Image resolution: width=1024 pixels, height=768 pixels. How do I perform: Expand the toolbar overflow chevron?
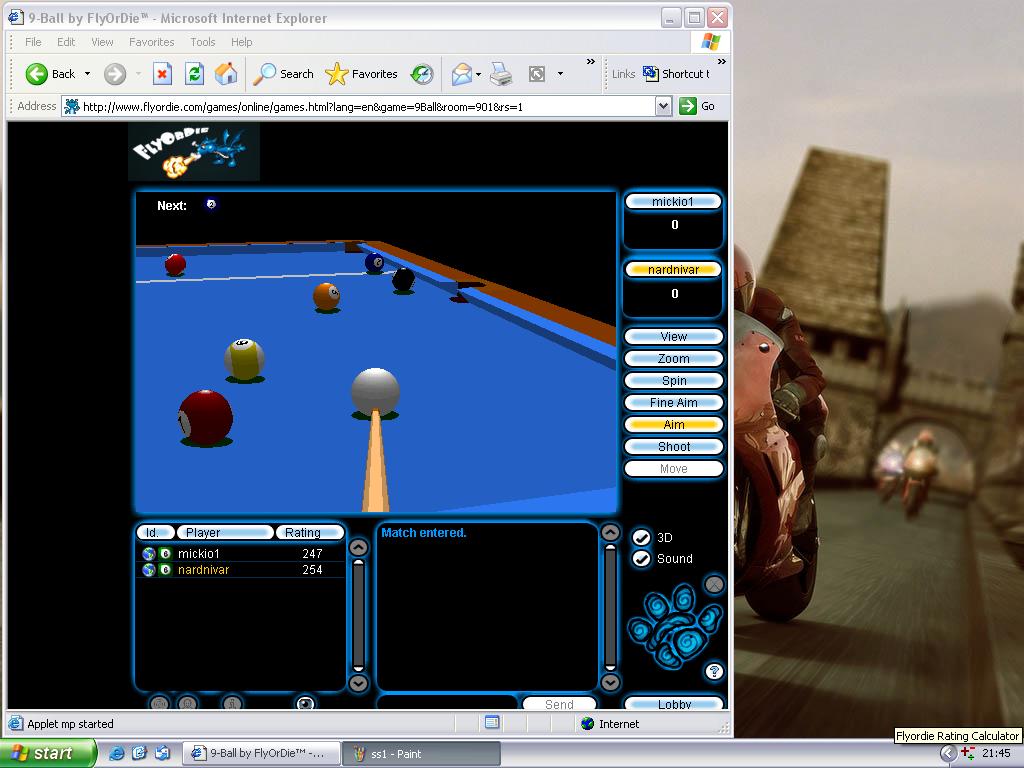pos(590,61)
